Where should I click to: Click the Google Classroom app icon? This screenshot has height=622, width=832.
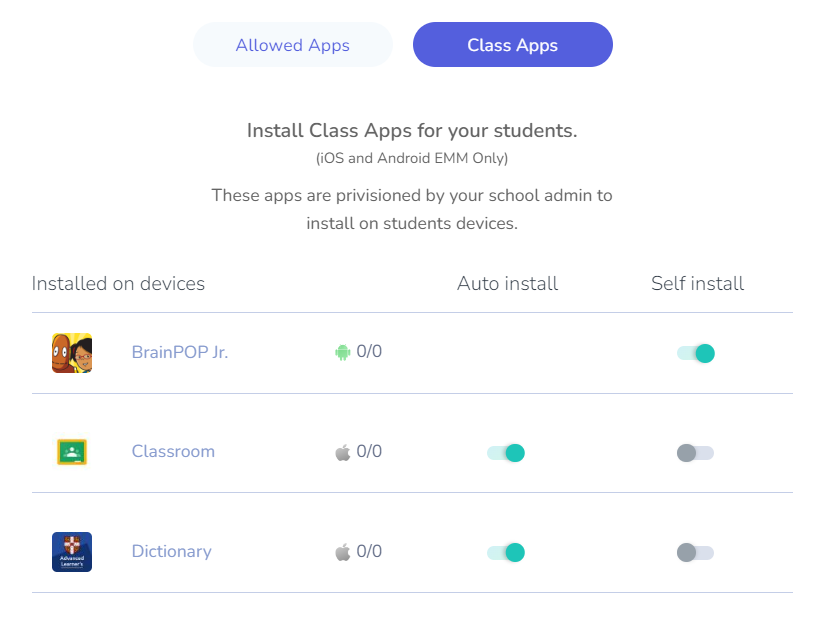[x=72, y=452]
